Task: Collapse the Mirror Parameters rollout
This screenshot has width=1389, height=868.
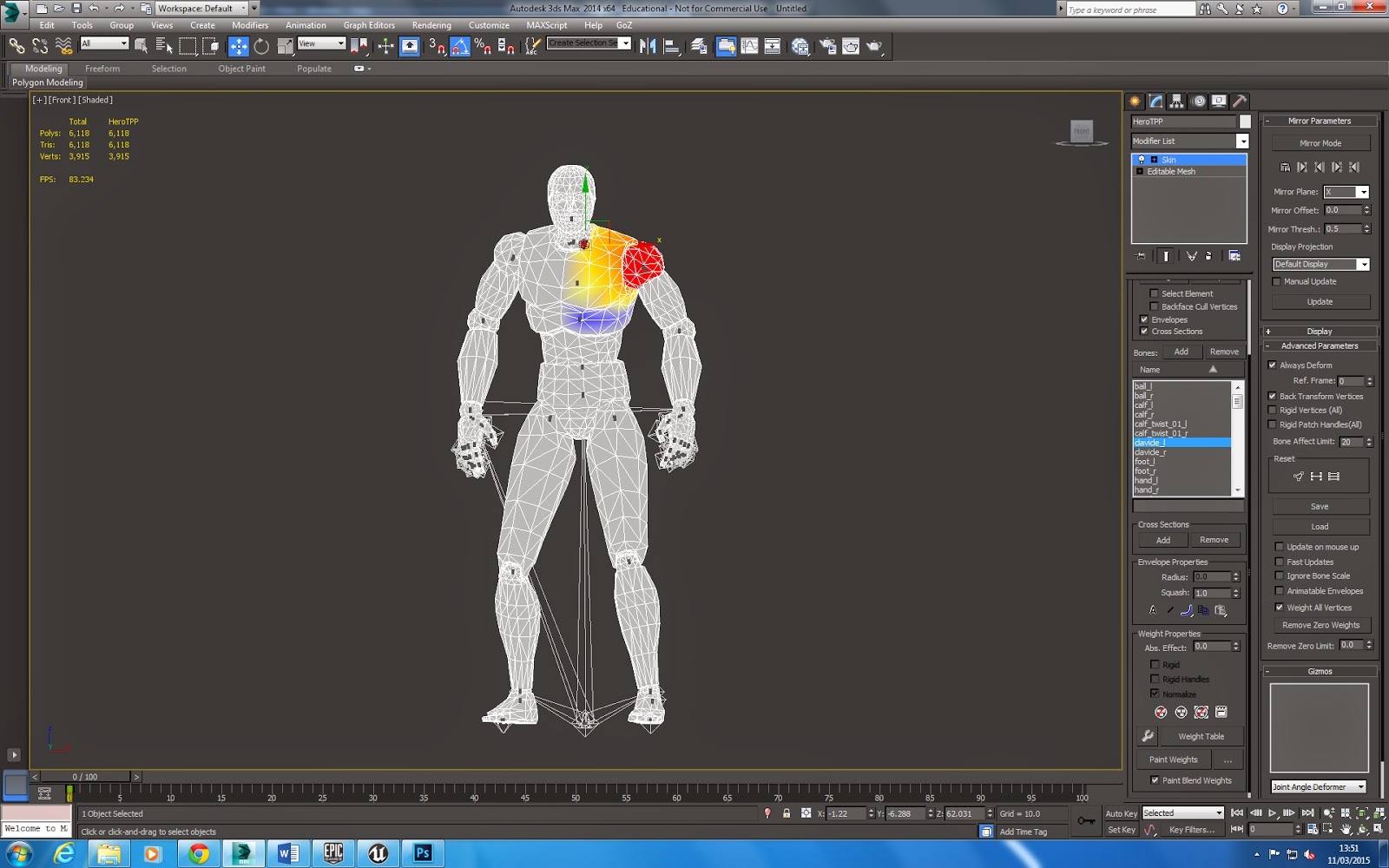Action: pos(1320,121)
